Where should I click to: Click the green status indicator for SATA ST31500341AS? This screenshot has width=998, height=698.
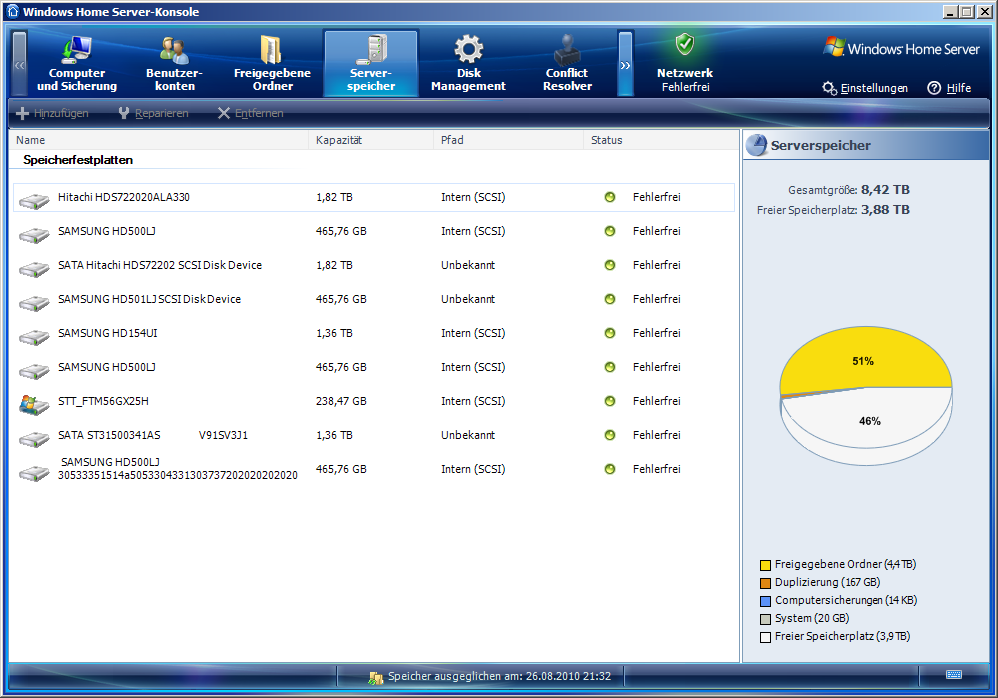point(610,435)
